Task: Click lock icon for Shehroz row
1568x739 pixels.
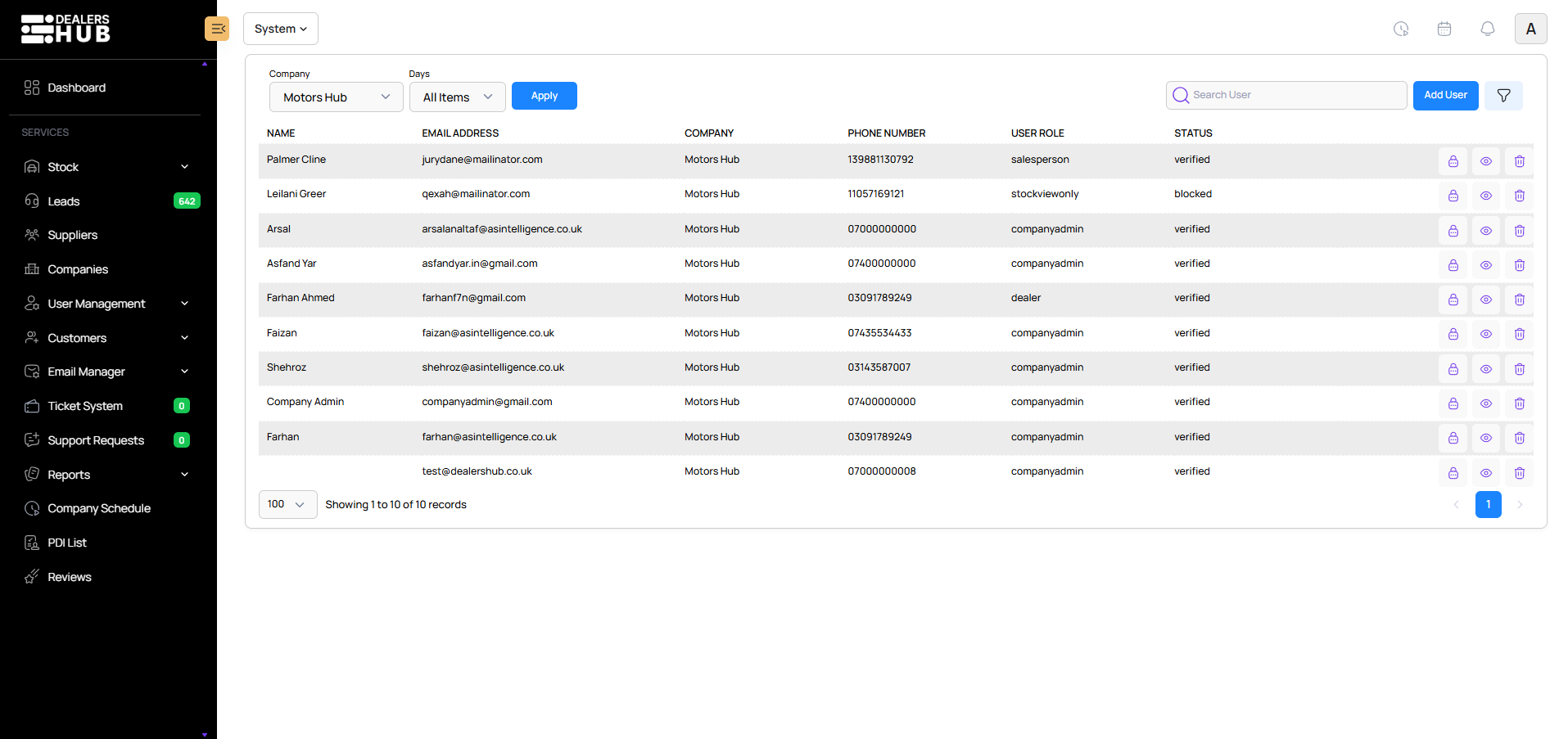Action: pyautogui.click(x=1453, y=369)
